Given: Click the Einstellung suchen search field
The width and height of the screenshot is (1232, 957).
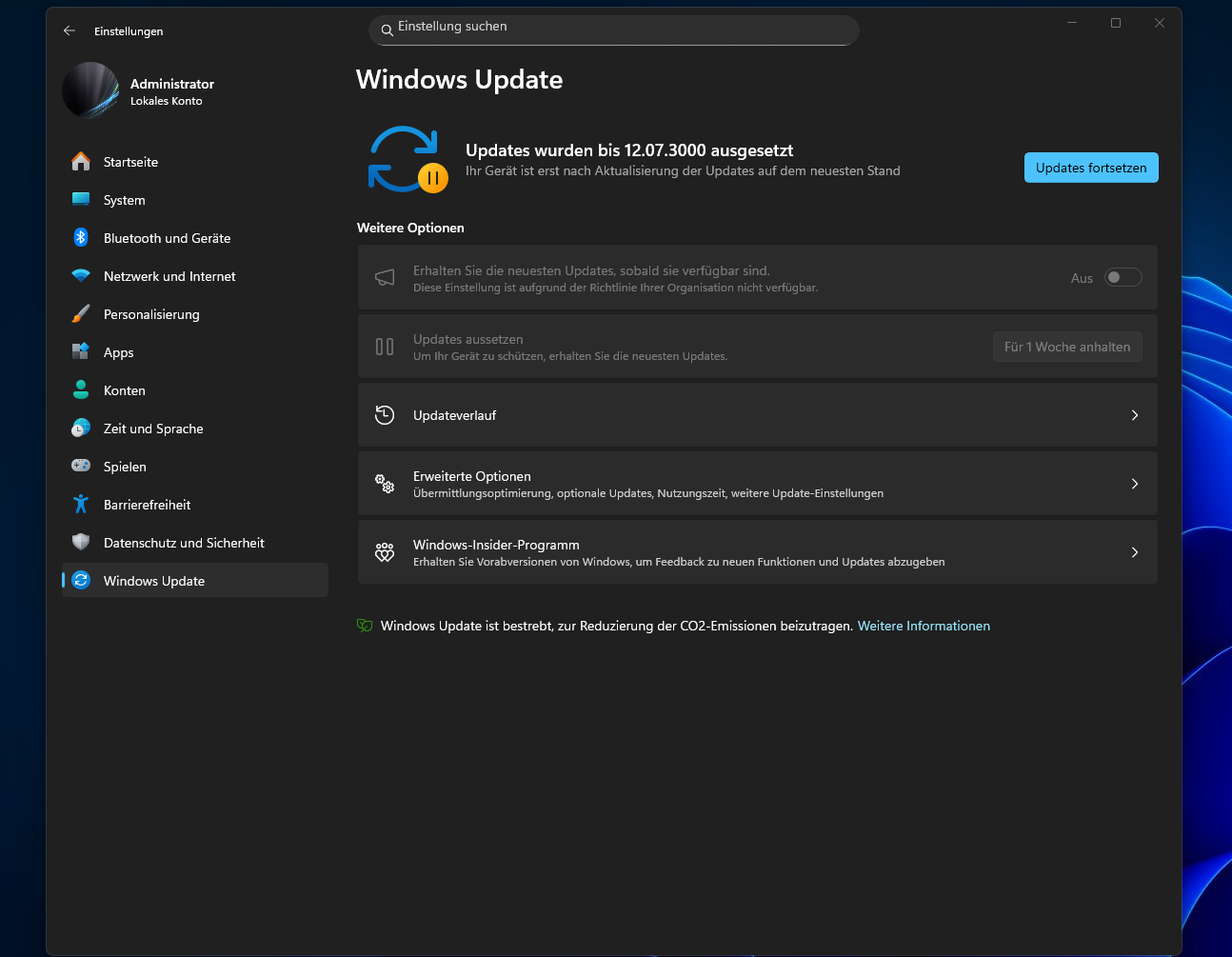Looking at the screenshot, I should 614,30.
